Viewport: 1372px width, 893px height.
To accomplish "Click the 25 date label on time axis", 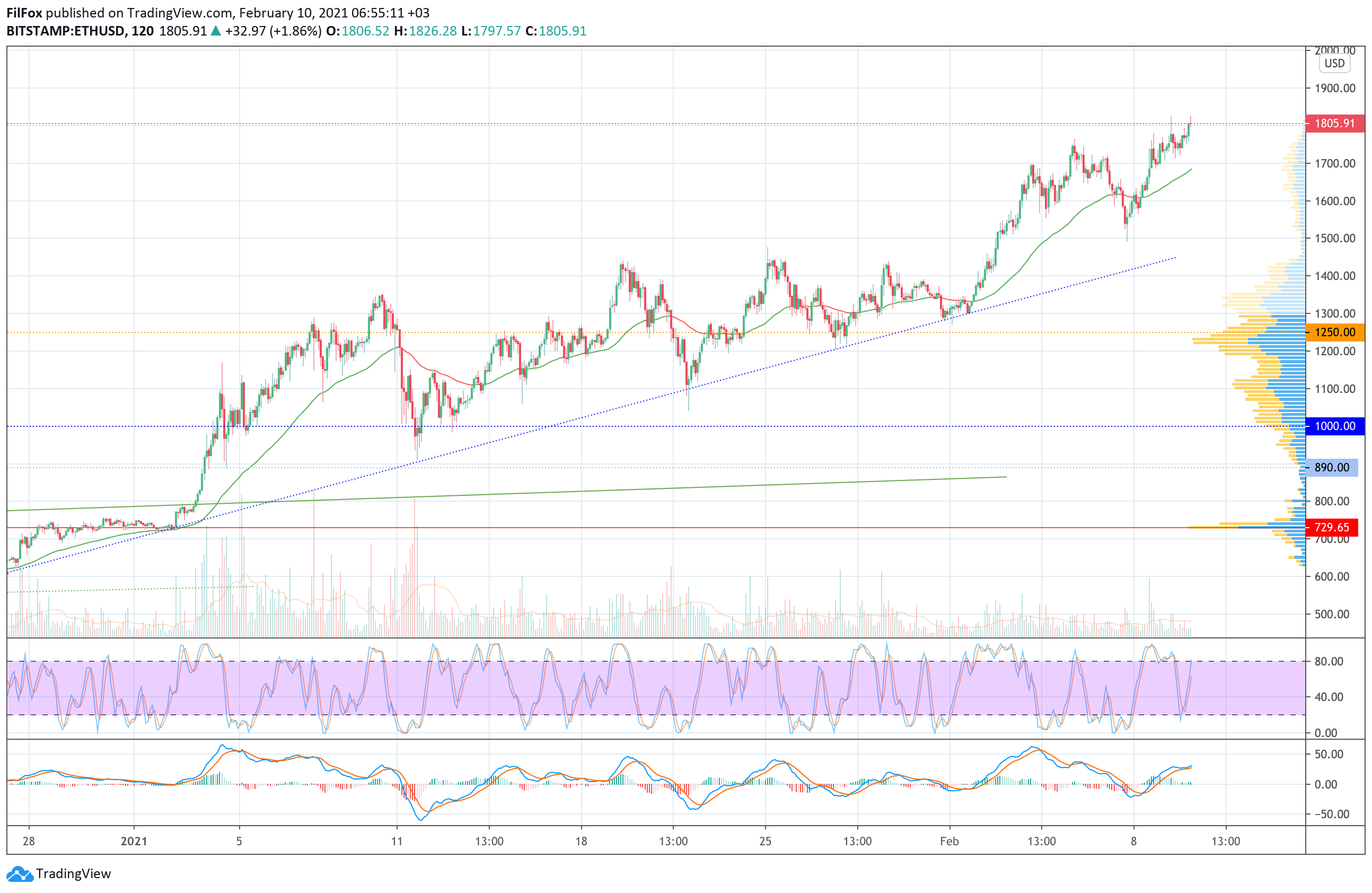I will [765, 841].
